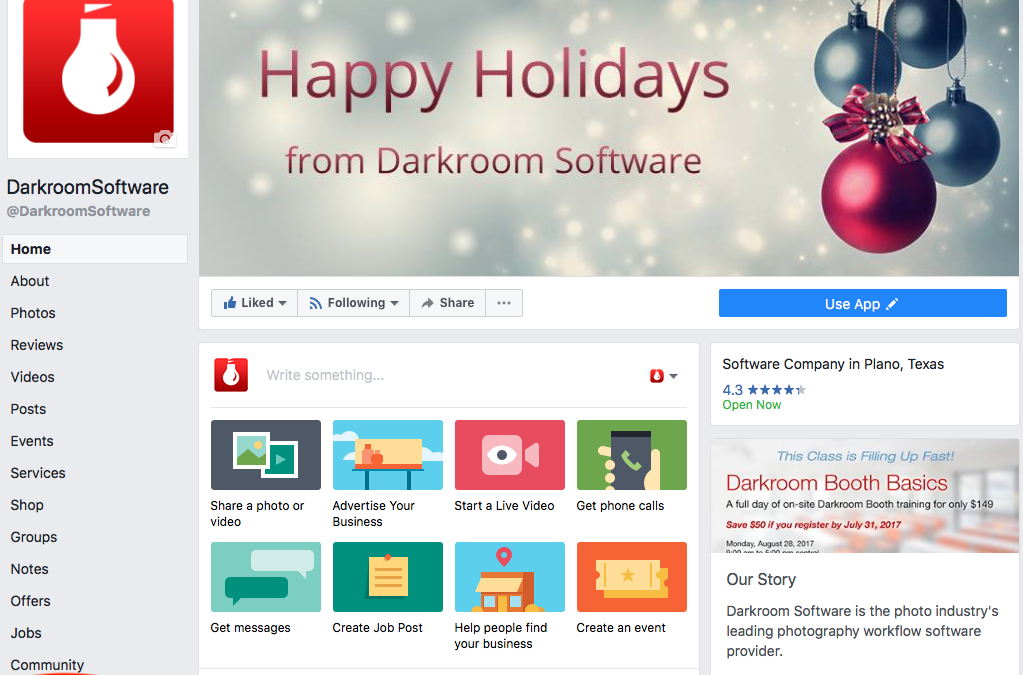Open the Services section
The image size is (1023, 675).
tap(38, 473)
